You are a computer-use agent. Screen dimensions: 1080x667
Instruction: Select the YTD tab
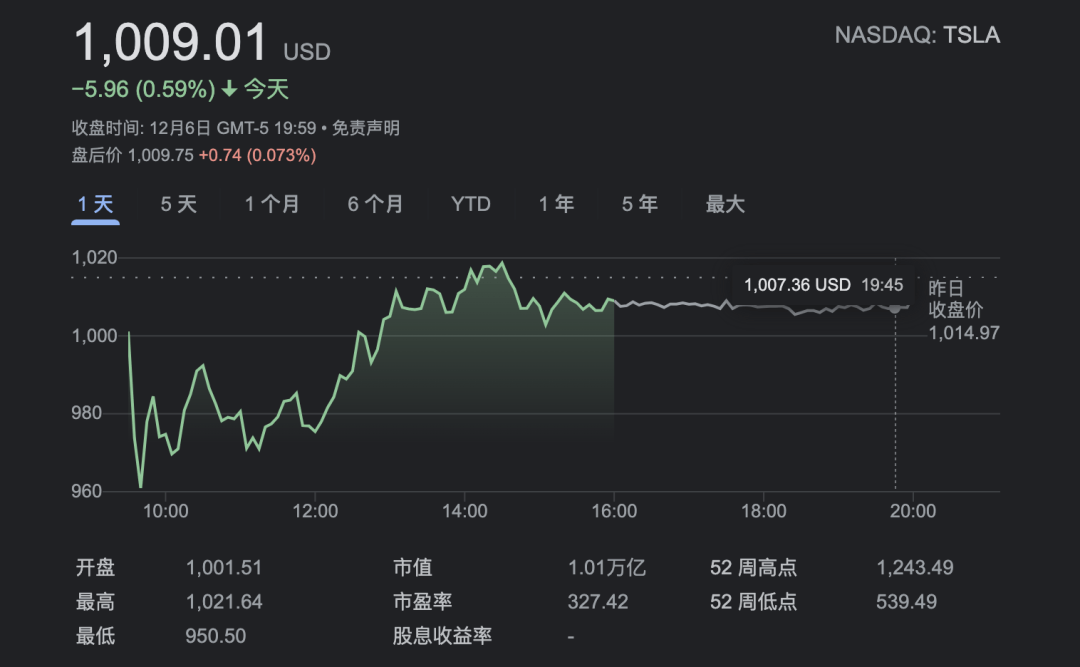[x=470, y=204]
